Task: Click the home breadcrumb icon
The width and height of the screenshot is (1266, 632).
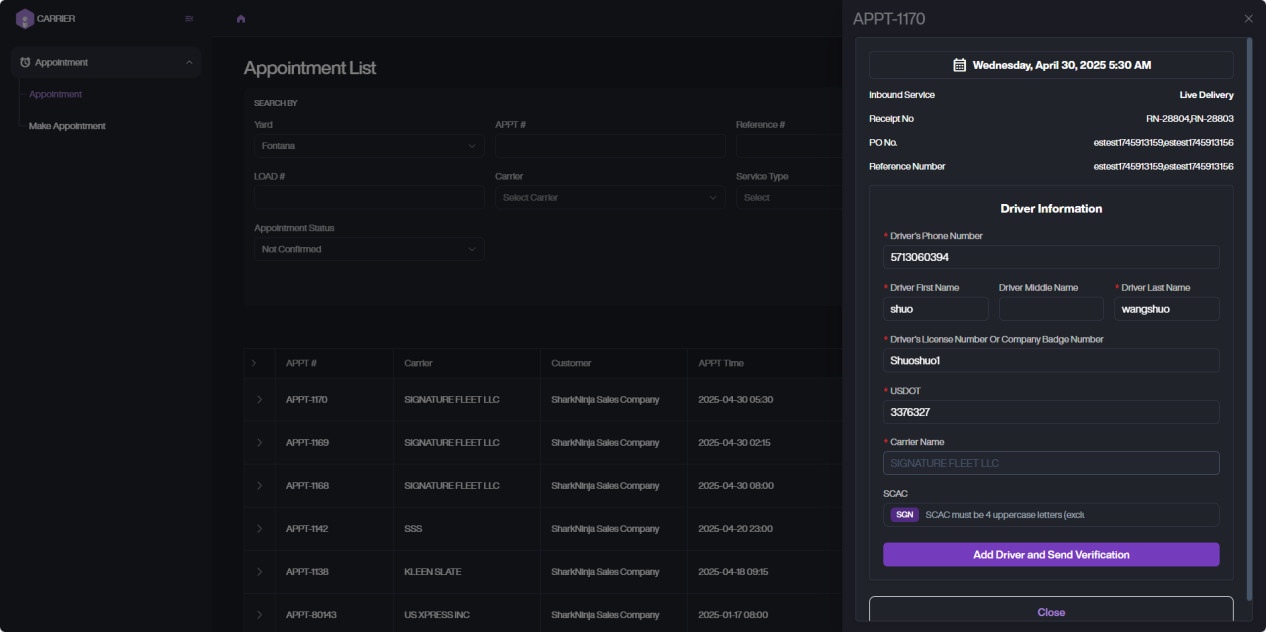Action: (x=241, y=19)
